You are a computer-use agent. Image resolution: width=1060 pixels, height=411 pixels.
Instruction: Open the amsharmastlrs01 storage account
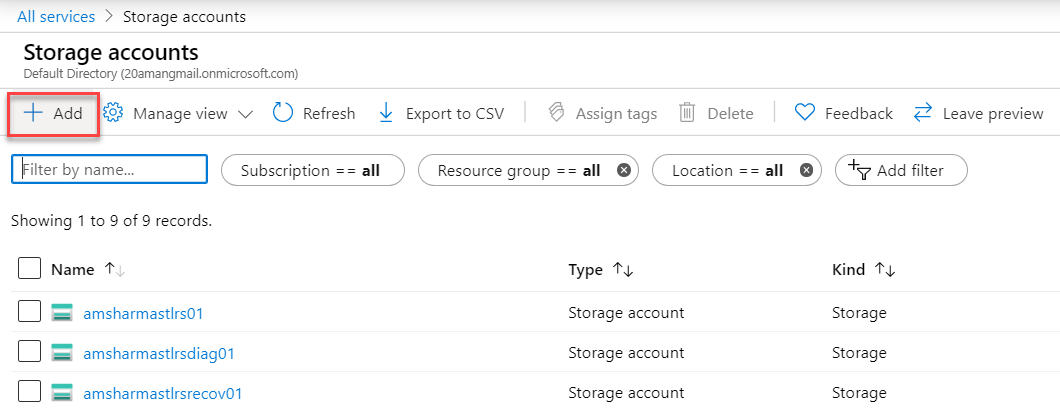click(x=143, y=313)
